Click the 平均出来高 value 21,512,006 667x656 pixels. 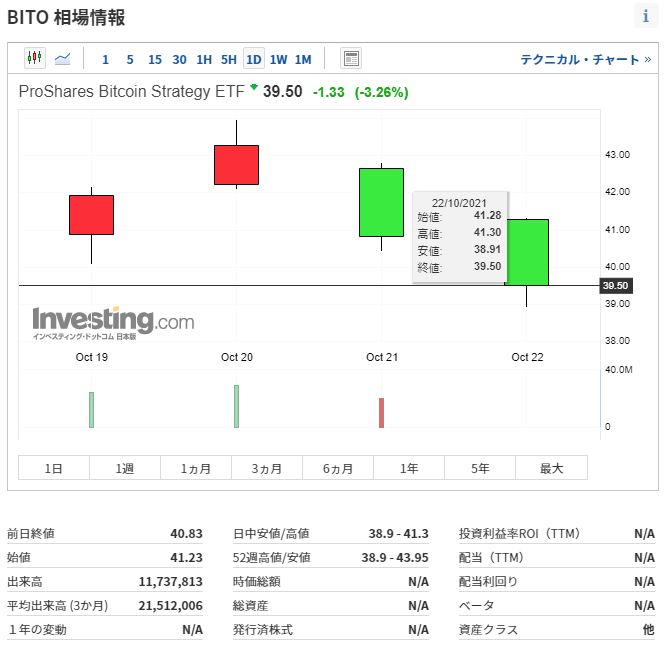171,605
